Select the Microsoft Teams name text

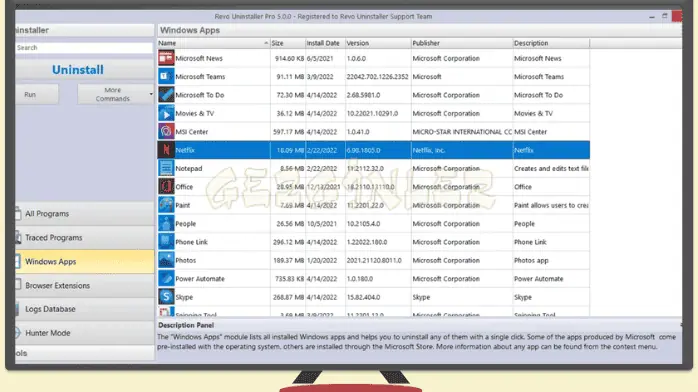[x=200, y=77]
